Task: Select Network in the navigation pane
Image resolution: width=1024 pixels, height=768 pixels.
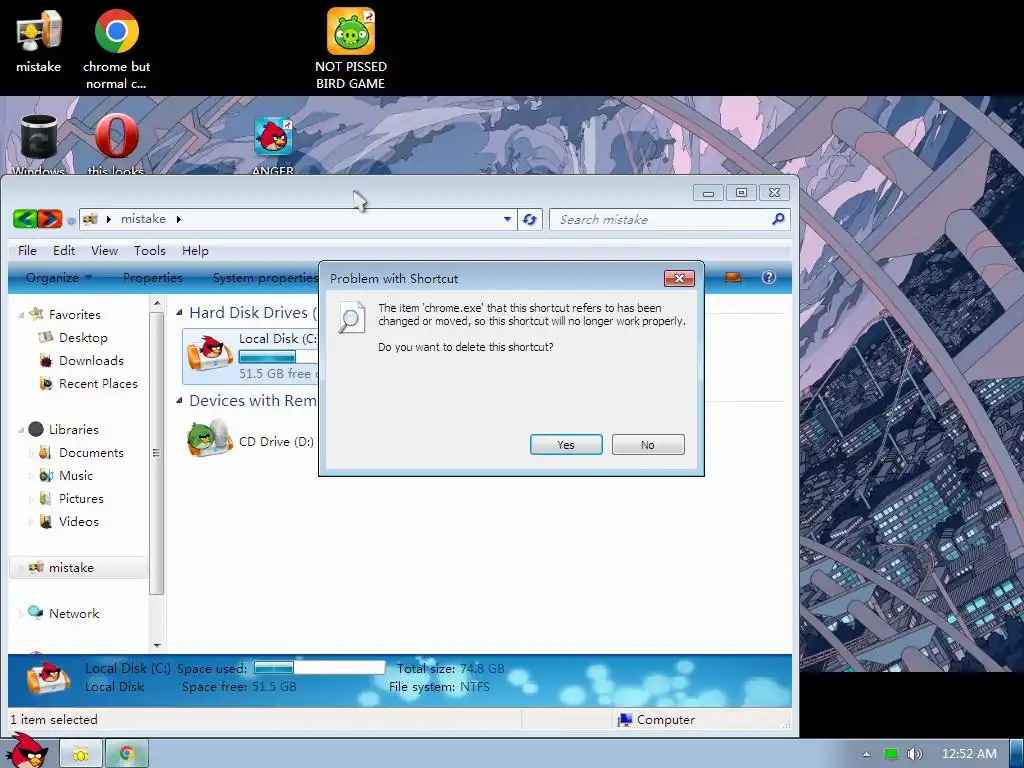Action: pyautogui.click(x=74, y=613)
